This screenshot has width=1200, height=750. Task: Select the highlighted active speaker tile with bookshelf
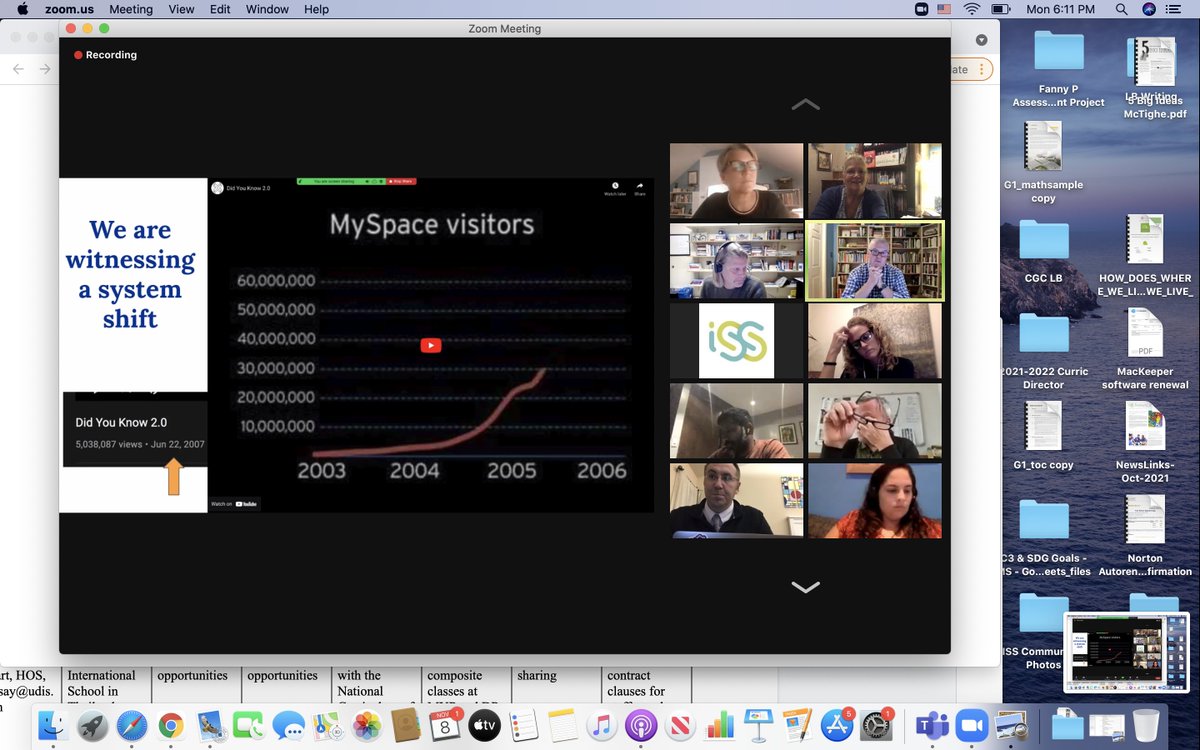click(875, 261)
